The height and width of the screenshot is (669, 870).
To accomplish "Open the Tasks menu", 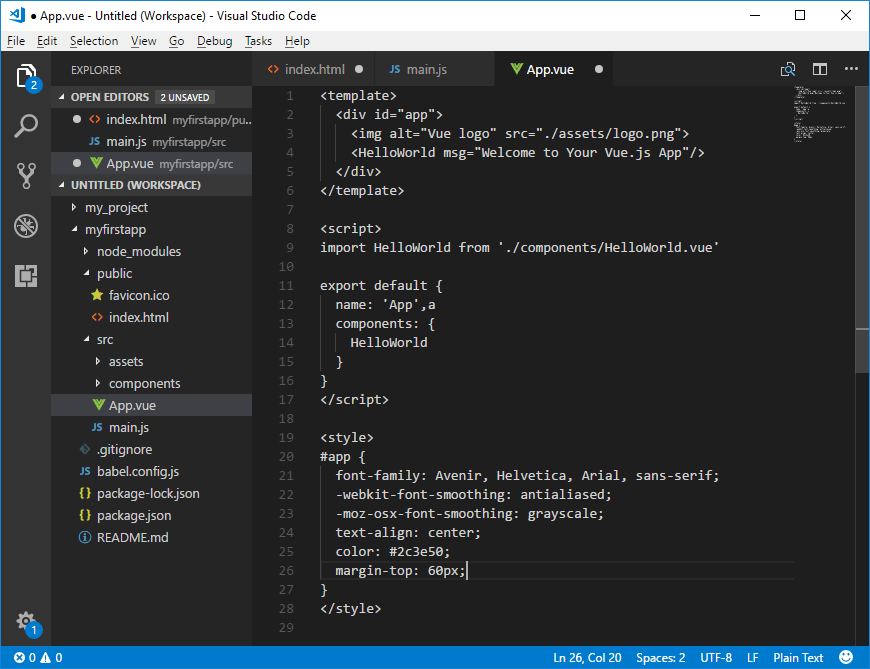I will click(259, 41).
